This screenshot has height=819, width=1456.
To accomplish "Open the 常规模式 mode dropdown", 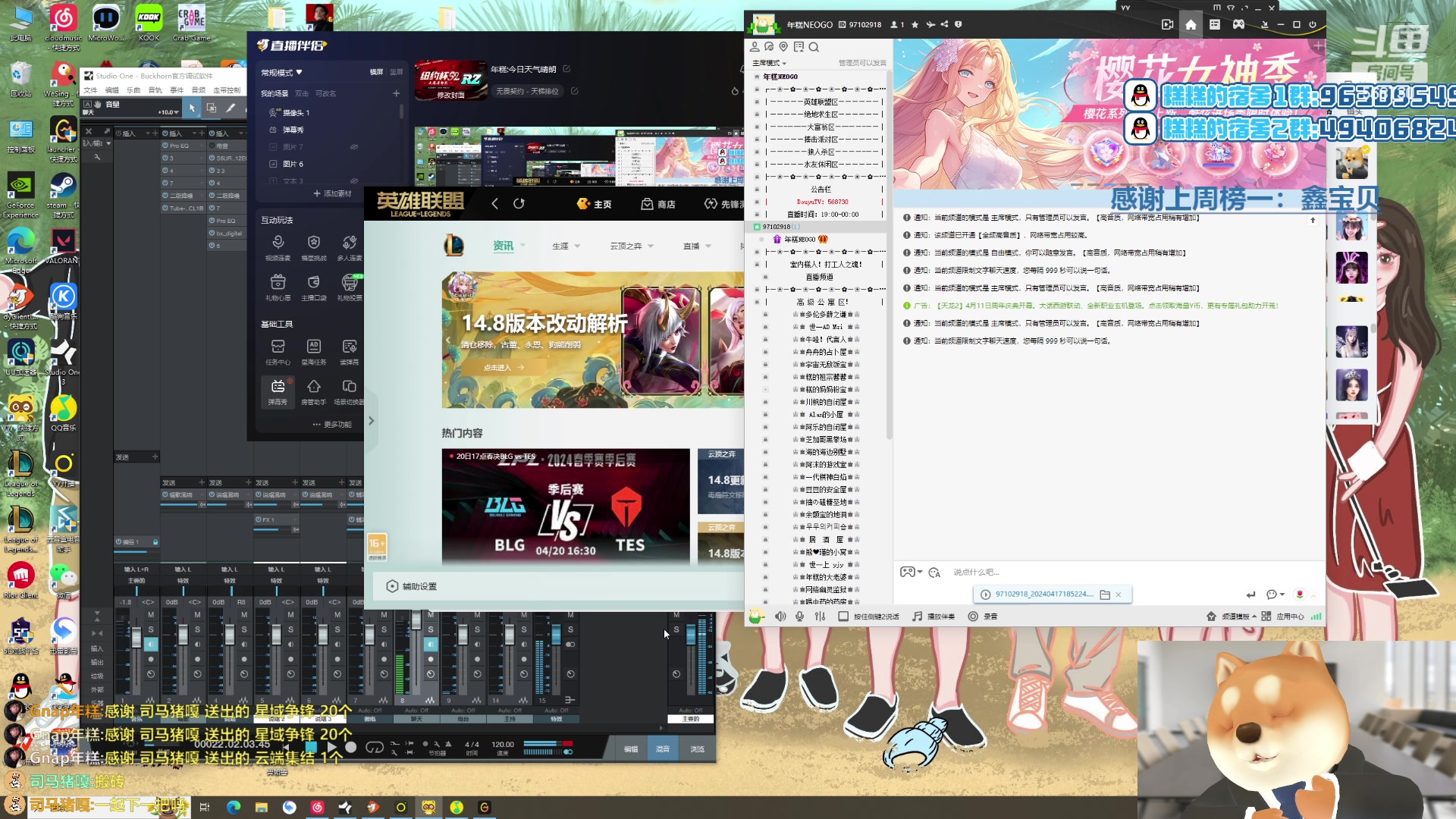I will coord(281,73).
